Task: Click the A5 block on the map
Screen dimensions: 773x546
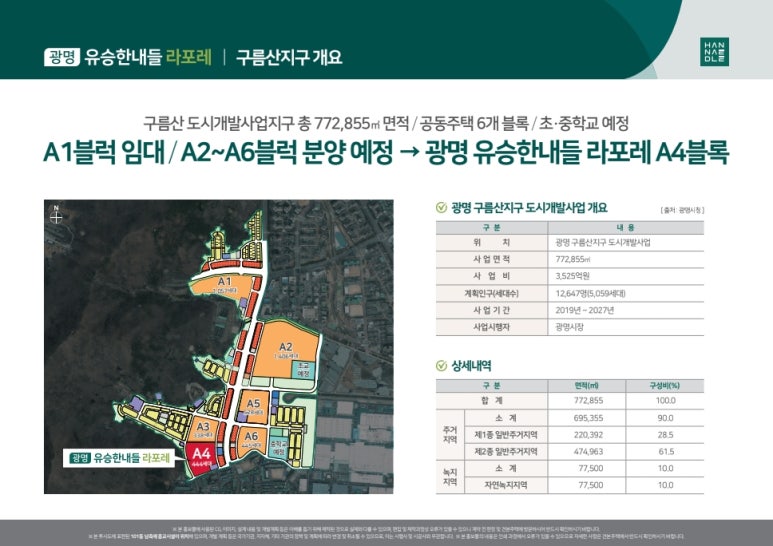Action: pos(253,406)
